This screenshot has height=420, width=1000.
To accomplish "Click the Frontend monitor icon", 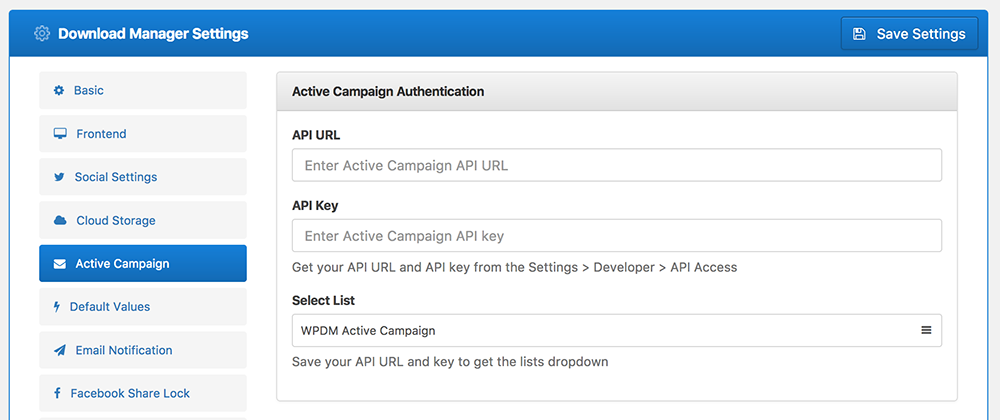I will click(60, 134).
